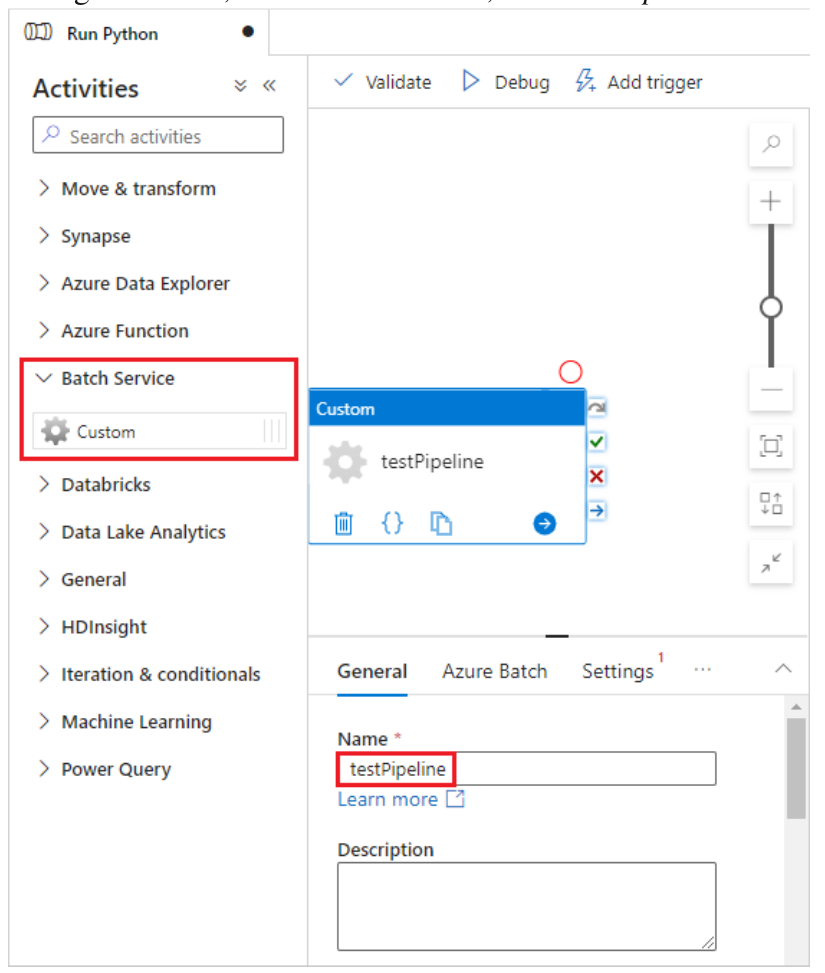Open activity JSON code view braces icon
The height and width of the screenshot is (973, 825).
click(393, 523)
